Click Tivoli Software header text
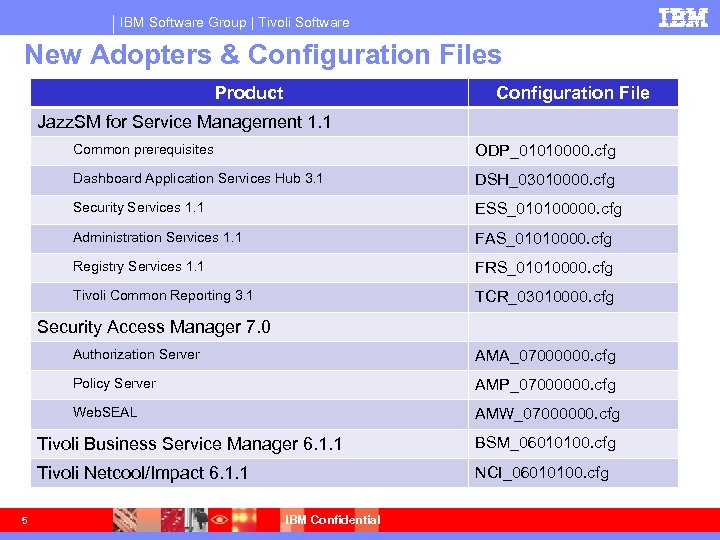This screenshot has width=720, height=540. (304, 22)
